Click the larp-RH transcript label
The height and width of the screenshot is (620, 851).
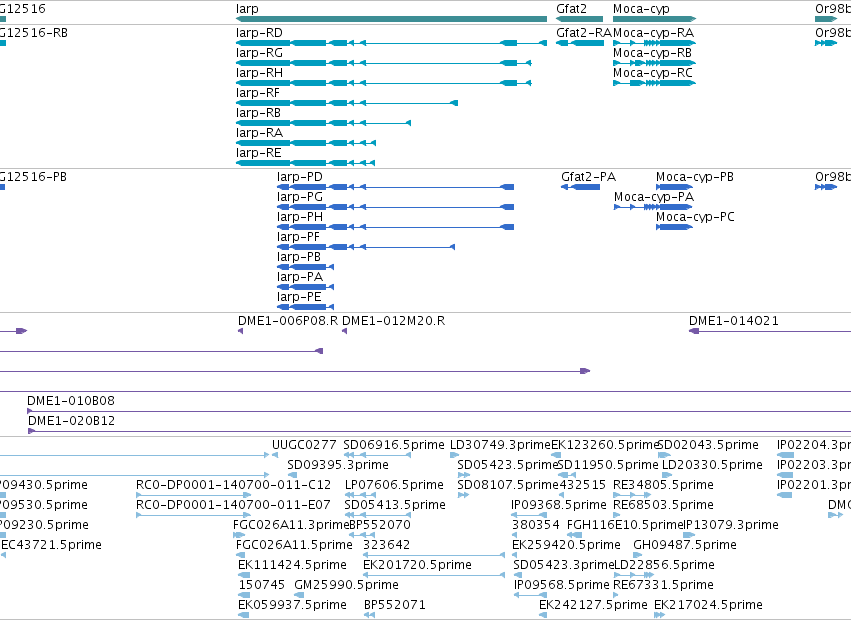point(259,73)
